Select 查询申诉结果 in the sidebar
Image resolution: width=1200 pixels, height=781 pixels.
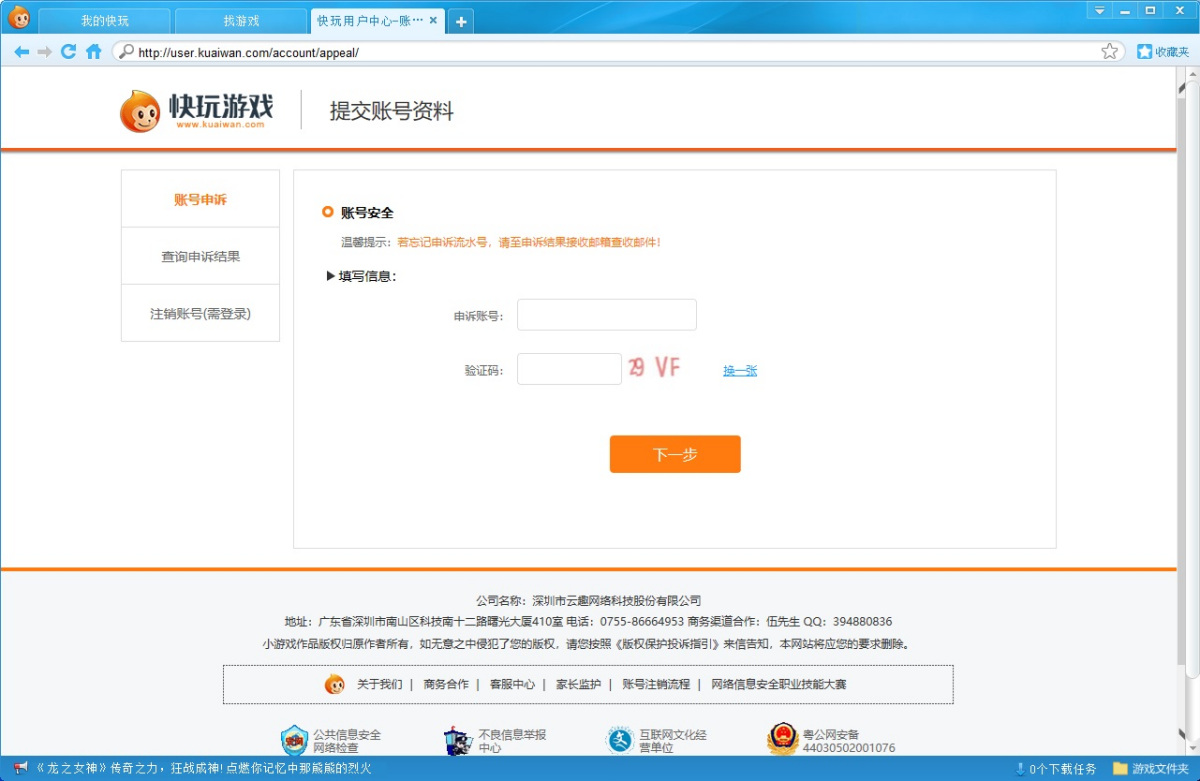tap(200, 257)
